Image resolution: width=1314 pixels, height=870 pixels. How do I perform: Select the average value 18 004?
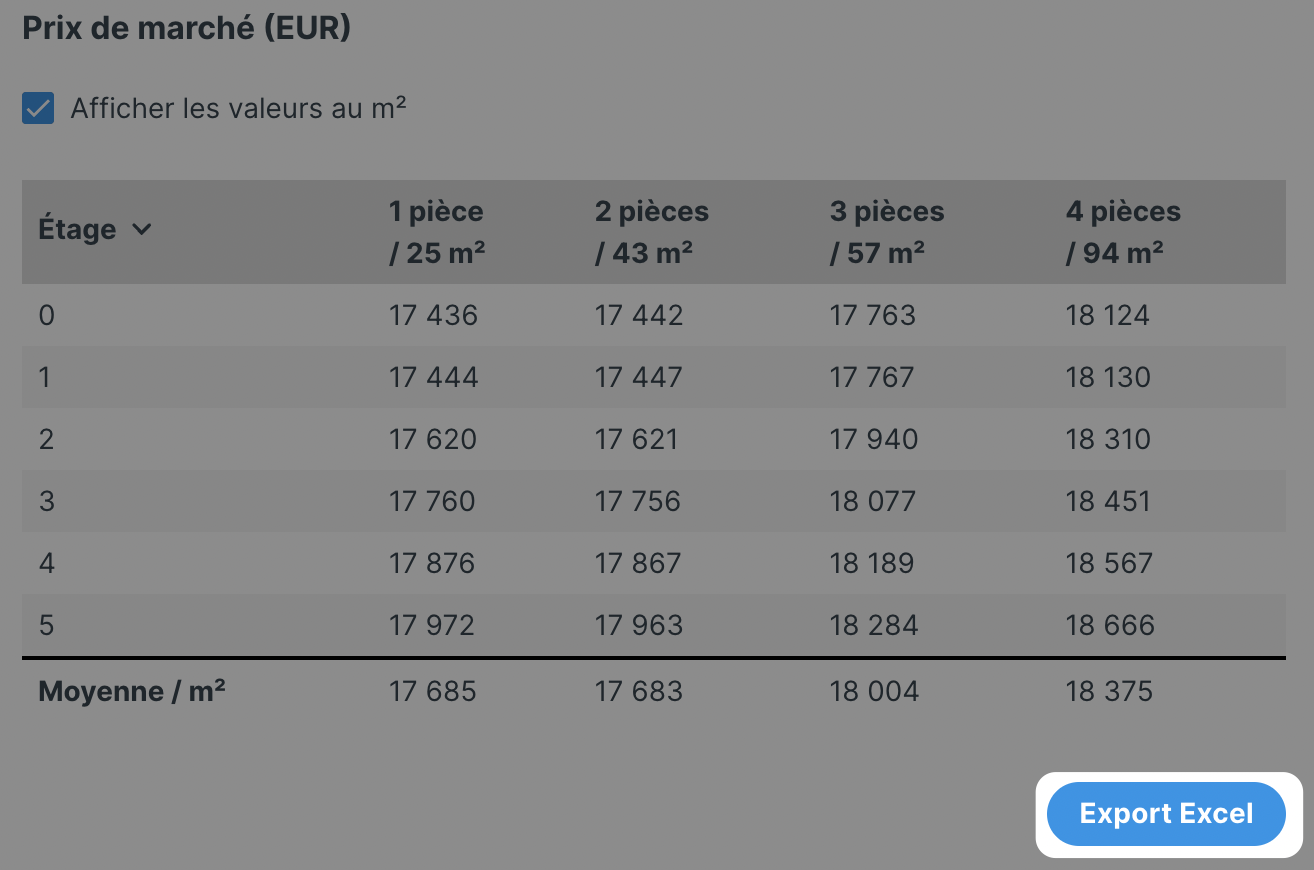click(874, 692)
